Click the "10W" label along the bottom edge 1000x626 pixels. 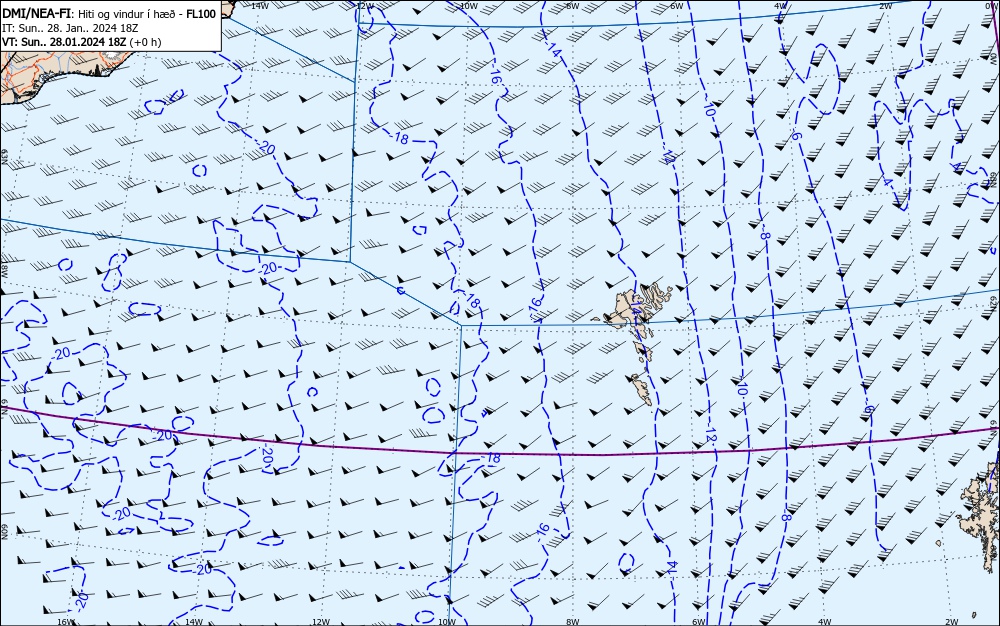(x=447, y=622)
